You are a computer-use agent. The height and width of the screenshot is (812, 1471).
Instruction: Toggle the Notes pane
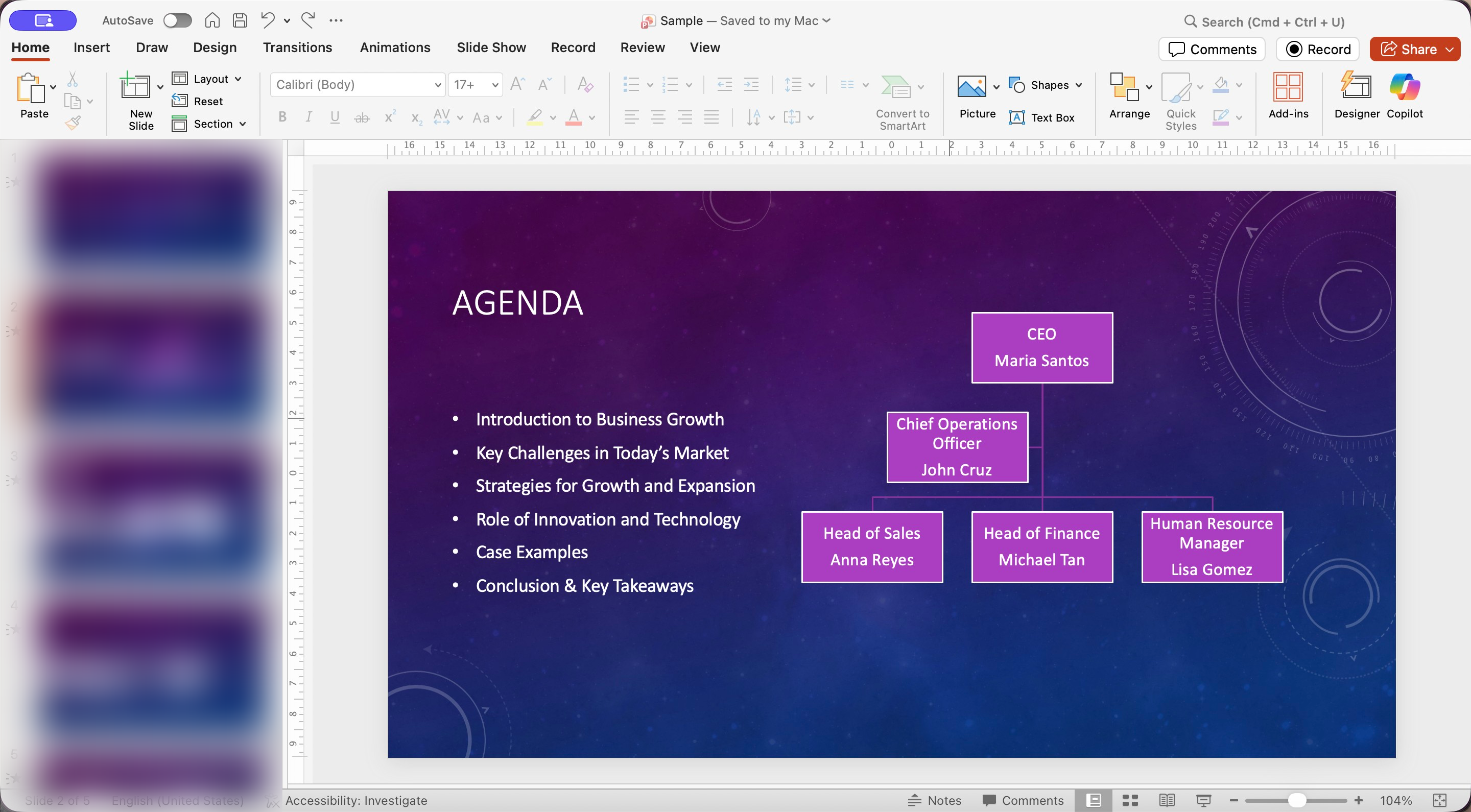click(x=935, y=800)
